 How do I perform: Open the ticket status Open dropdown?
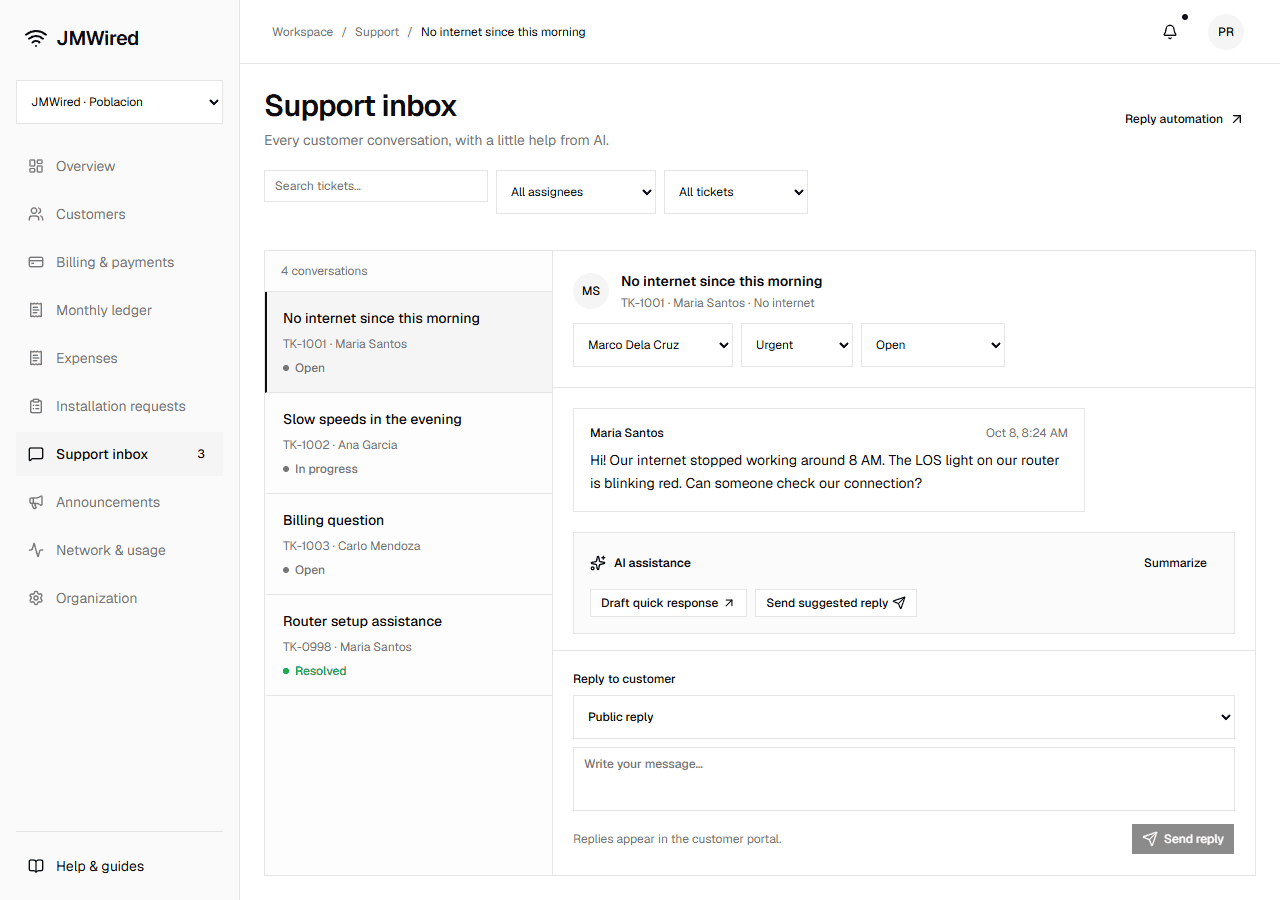(x=933, y=345)
